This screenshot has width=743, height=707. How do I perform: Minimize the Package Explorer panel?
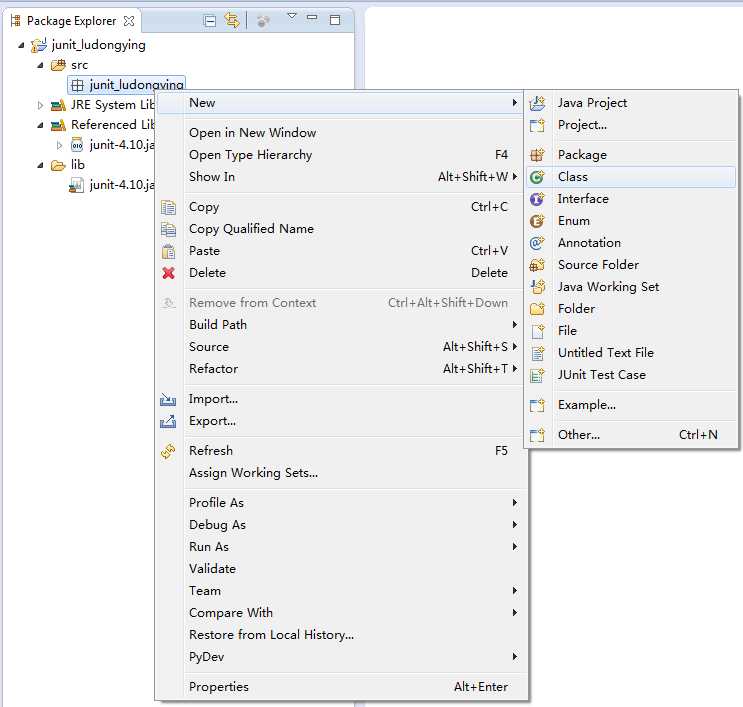click(x=312, y=18)
